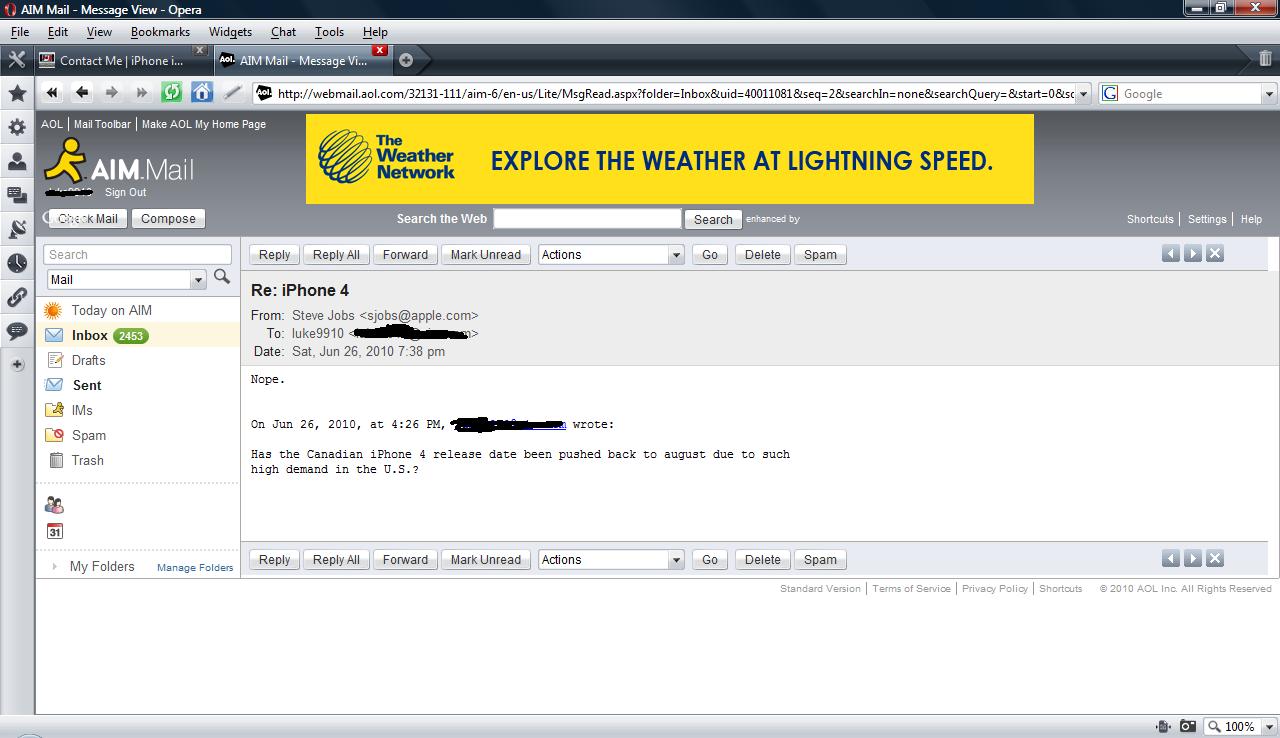This screenshot has height=738, width=1280.
Task: Open the History clock panel
Action: (x=17, y=263)
